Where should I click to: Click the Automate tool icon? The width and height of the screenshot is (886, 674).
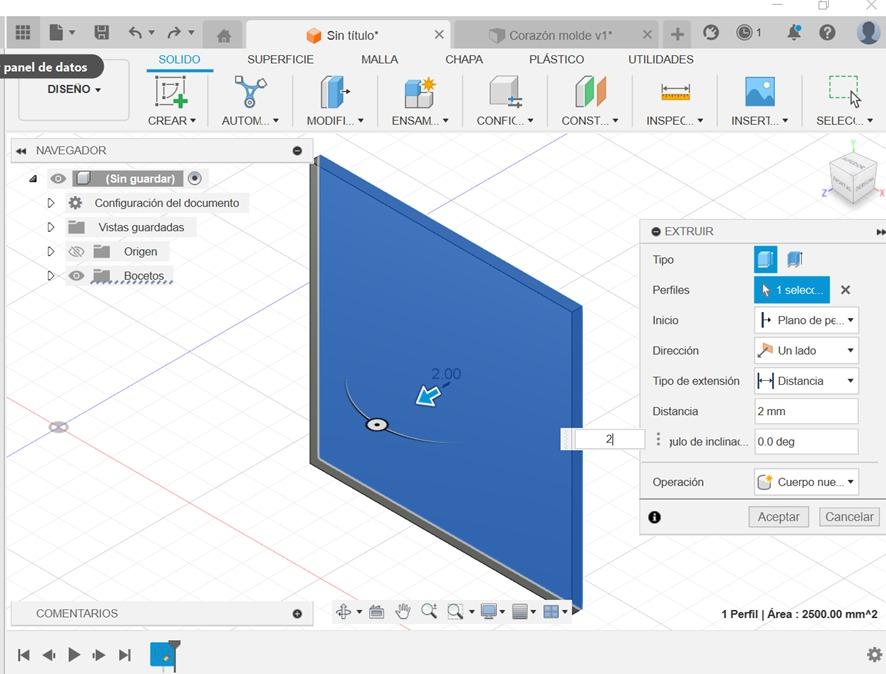coord(250,92)
